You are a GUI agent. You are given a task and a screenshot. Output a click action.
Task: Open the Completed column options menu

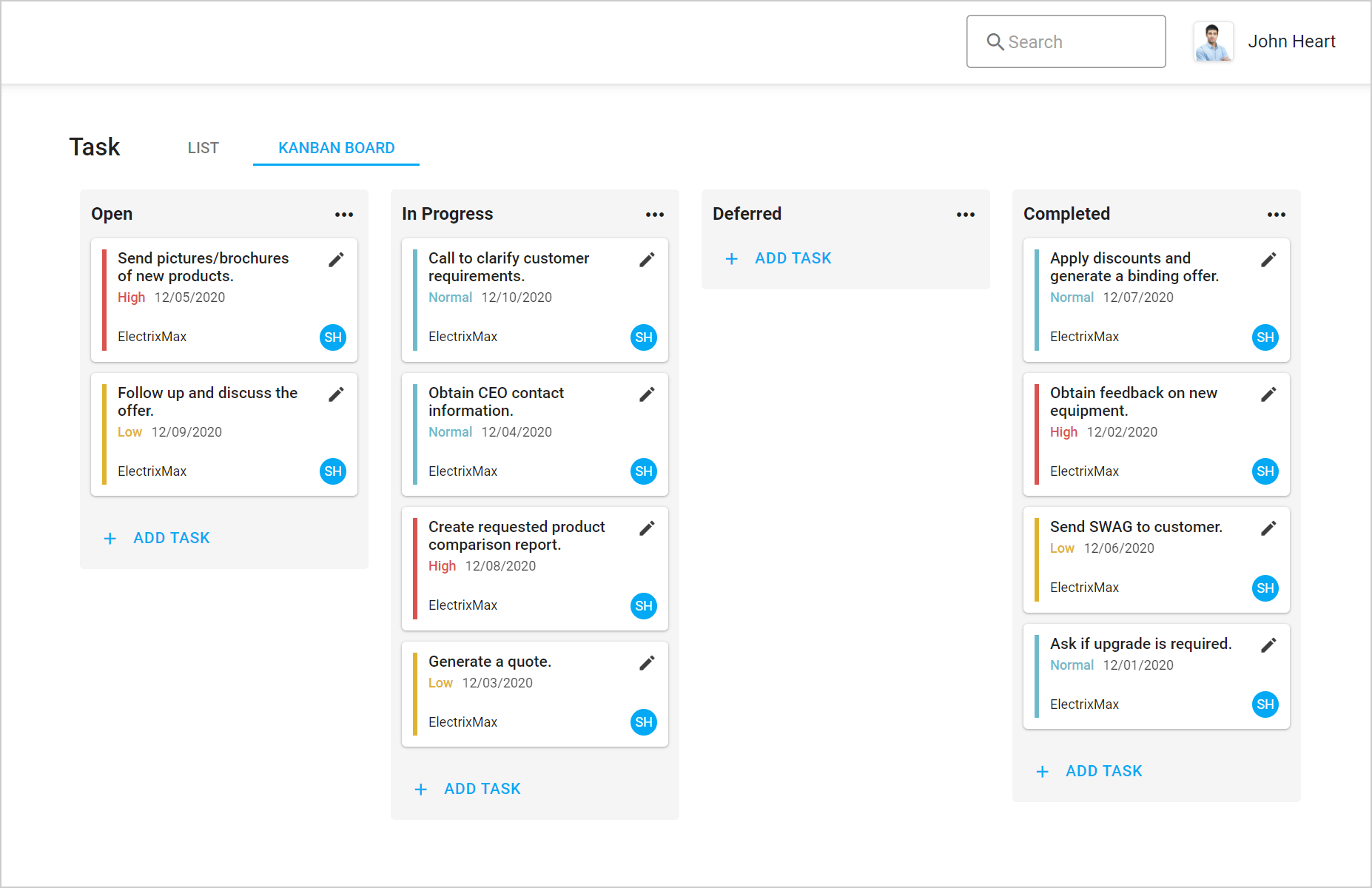tap(1277, 214)
